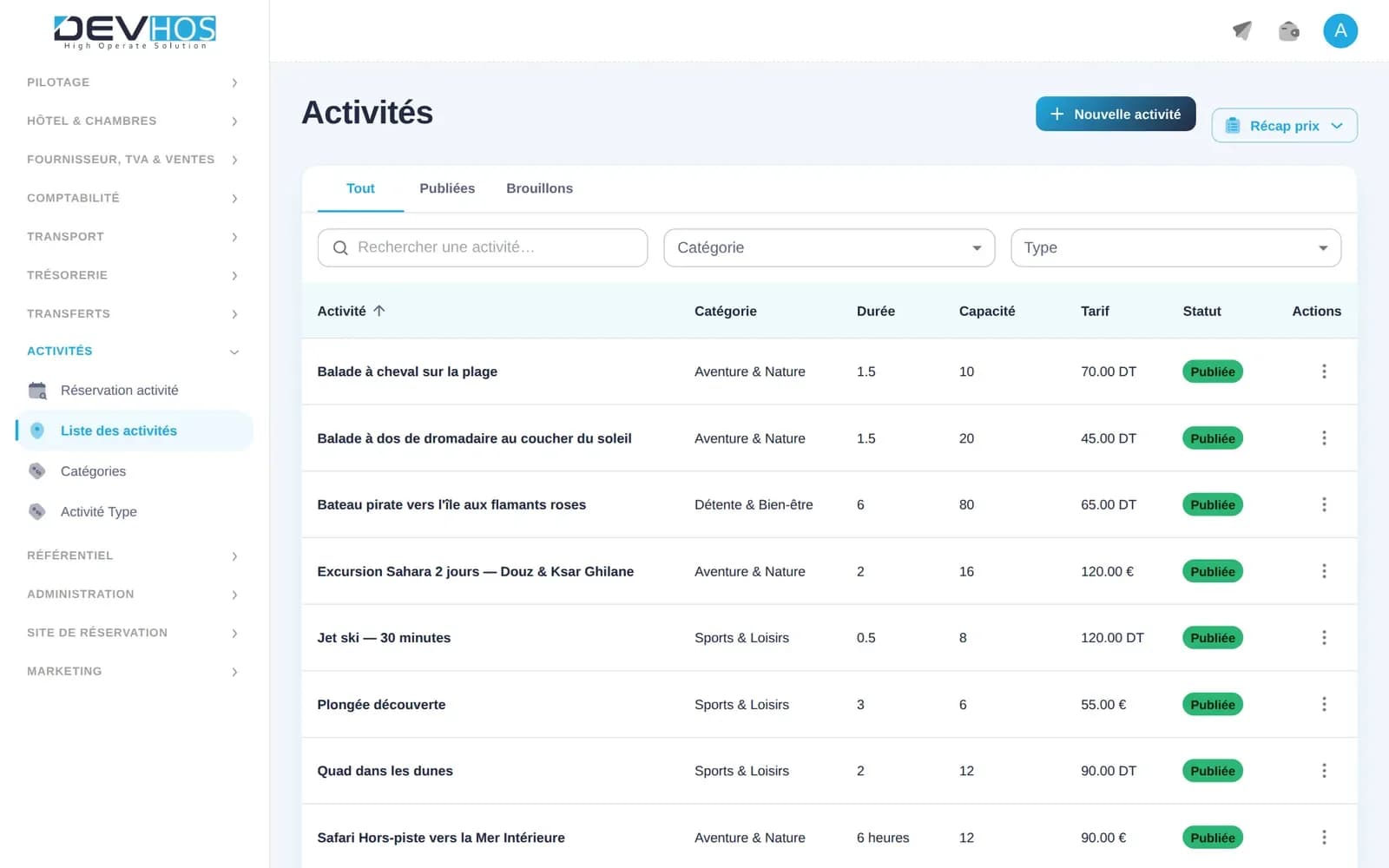1389x868 pixels.
Task: Open the Récap prix dropdown
Action: tap(1284, 126)
